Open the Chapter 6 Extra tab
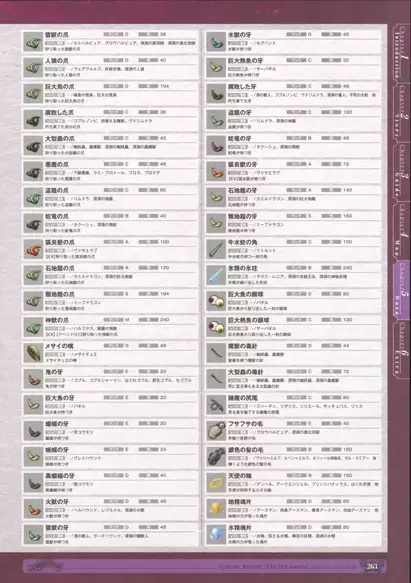Image resolution: width=411 pixels, height=583 pixels. [401, 350]
